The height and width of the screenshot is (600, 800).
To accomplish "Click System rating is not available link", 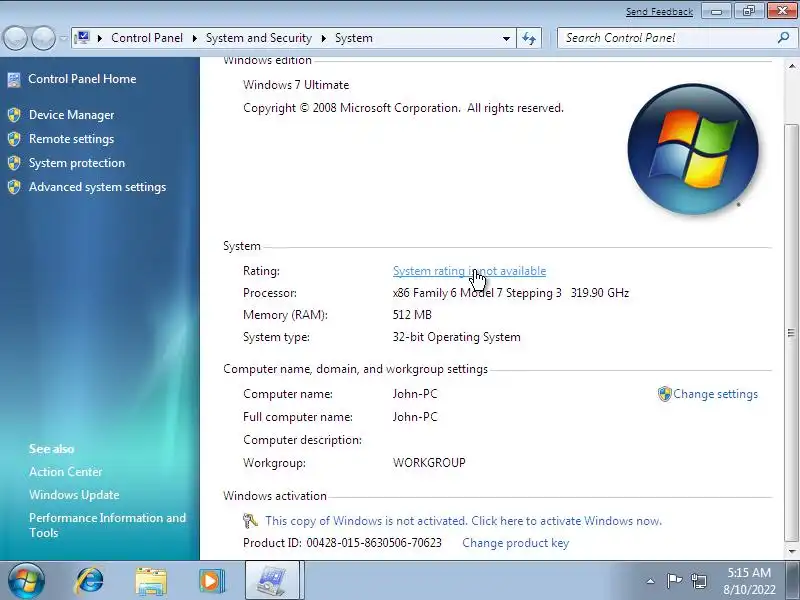I will [x=469, y=271].
